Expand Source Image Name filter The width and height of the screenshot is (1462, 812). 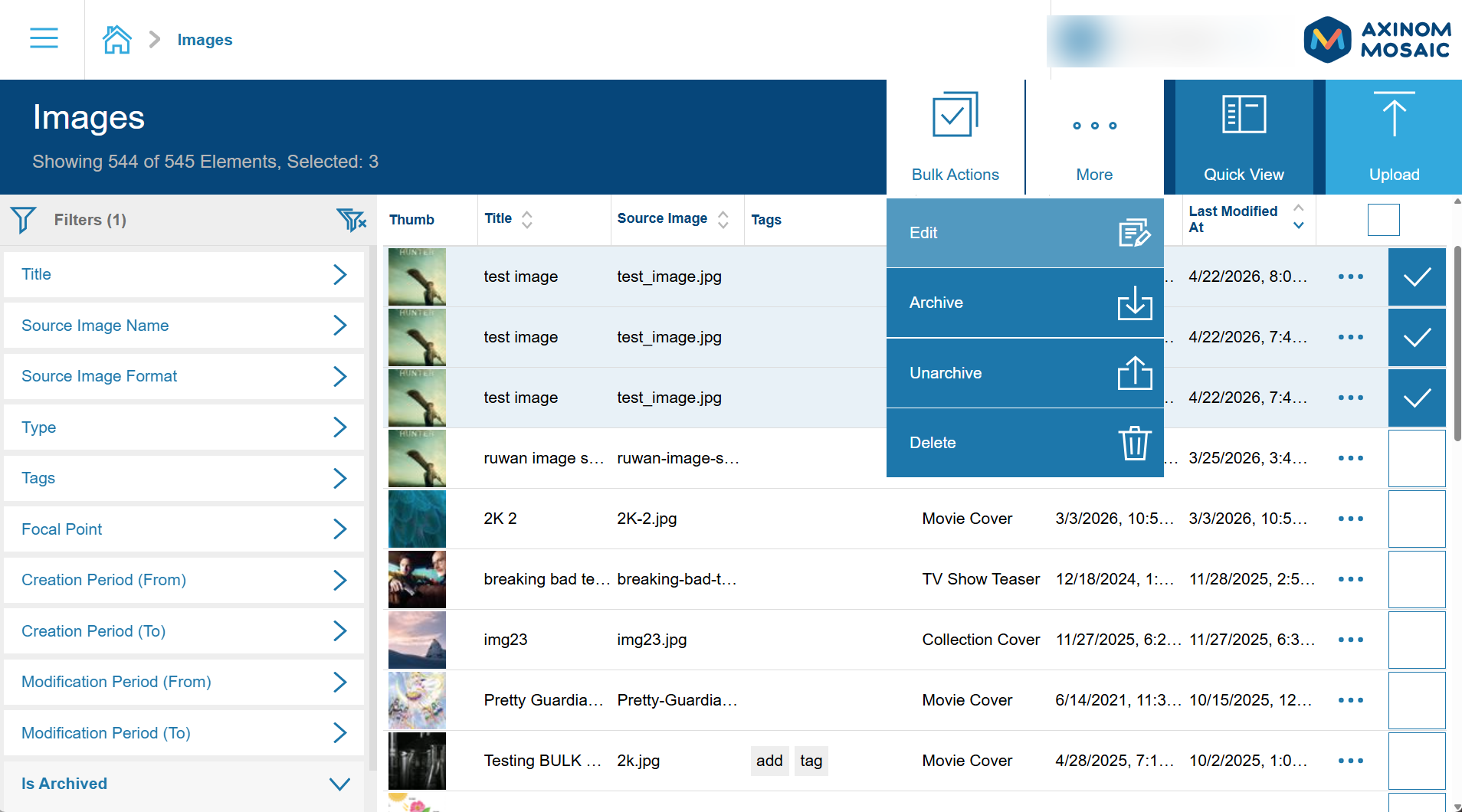[x=184, y=326]
